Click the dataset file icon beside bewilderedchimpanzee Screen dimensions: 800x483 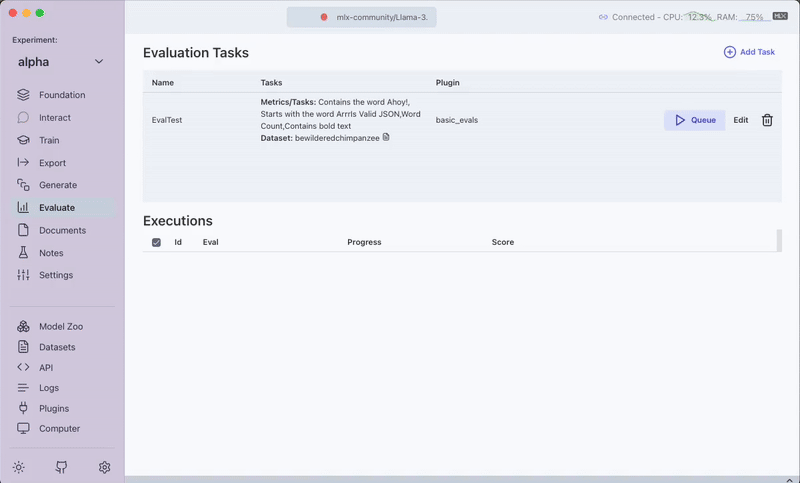(x=386, y=137)
